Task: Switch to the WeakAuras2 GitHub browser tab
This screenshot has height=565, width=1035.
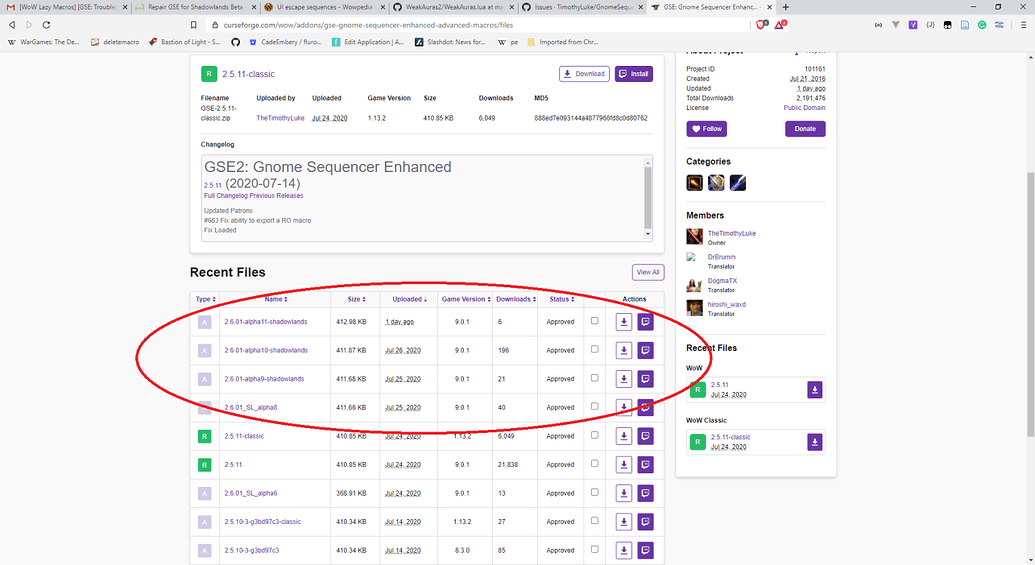Action: (449, 7)
